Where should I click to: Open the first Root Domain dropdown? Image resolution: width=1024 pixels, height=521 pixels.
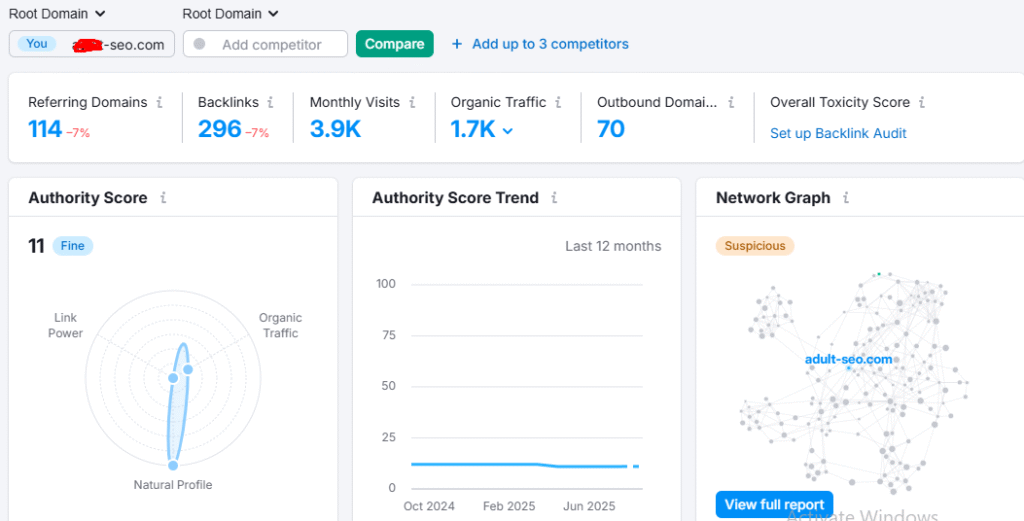click(x=57, y=14)
